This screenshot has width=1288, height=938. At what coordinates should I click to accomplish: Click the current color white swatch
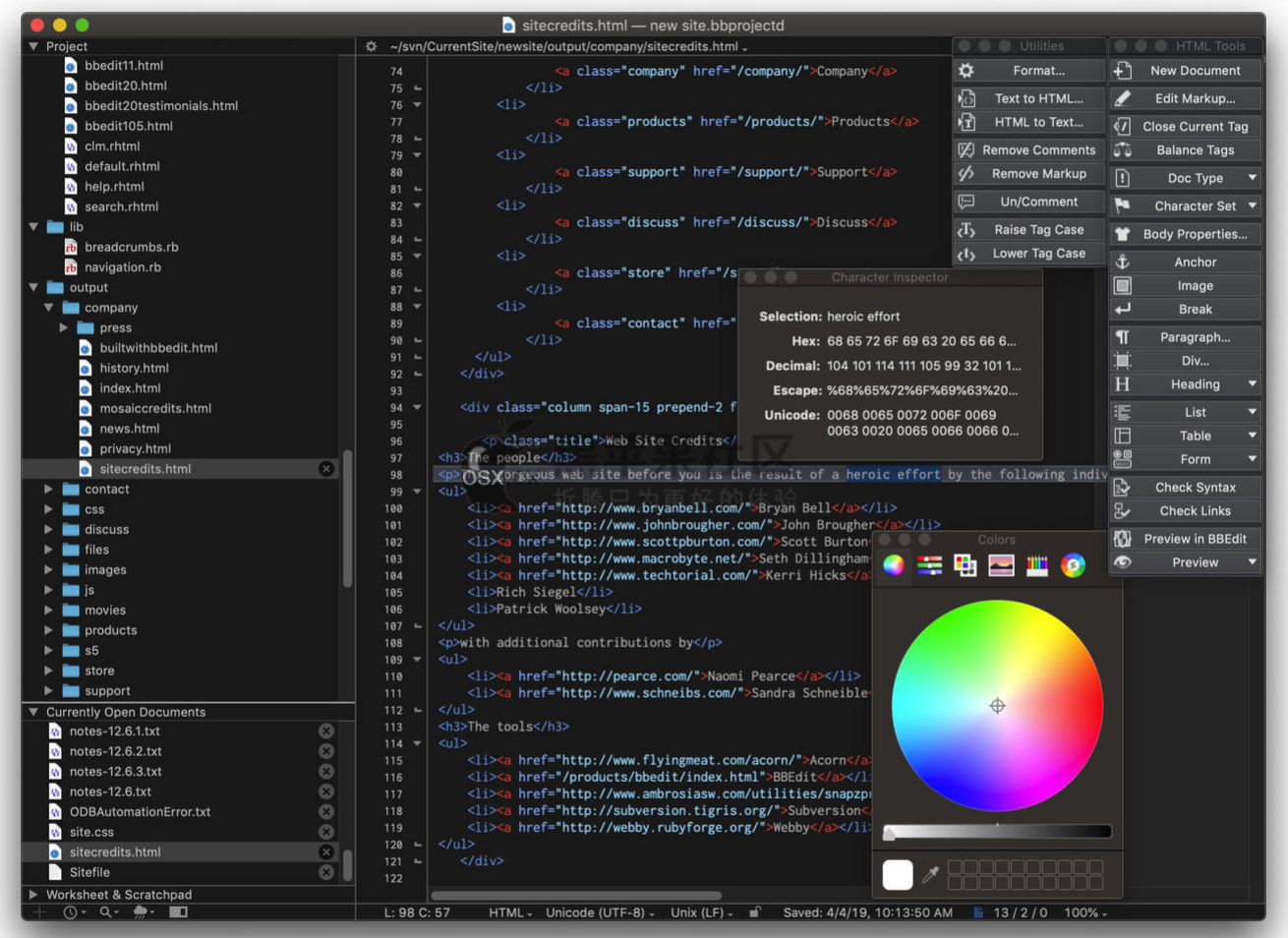click(898, 874)
